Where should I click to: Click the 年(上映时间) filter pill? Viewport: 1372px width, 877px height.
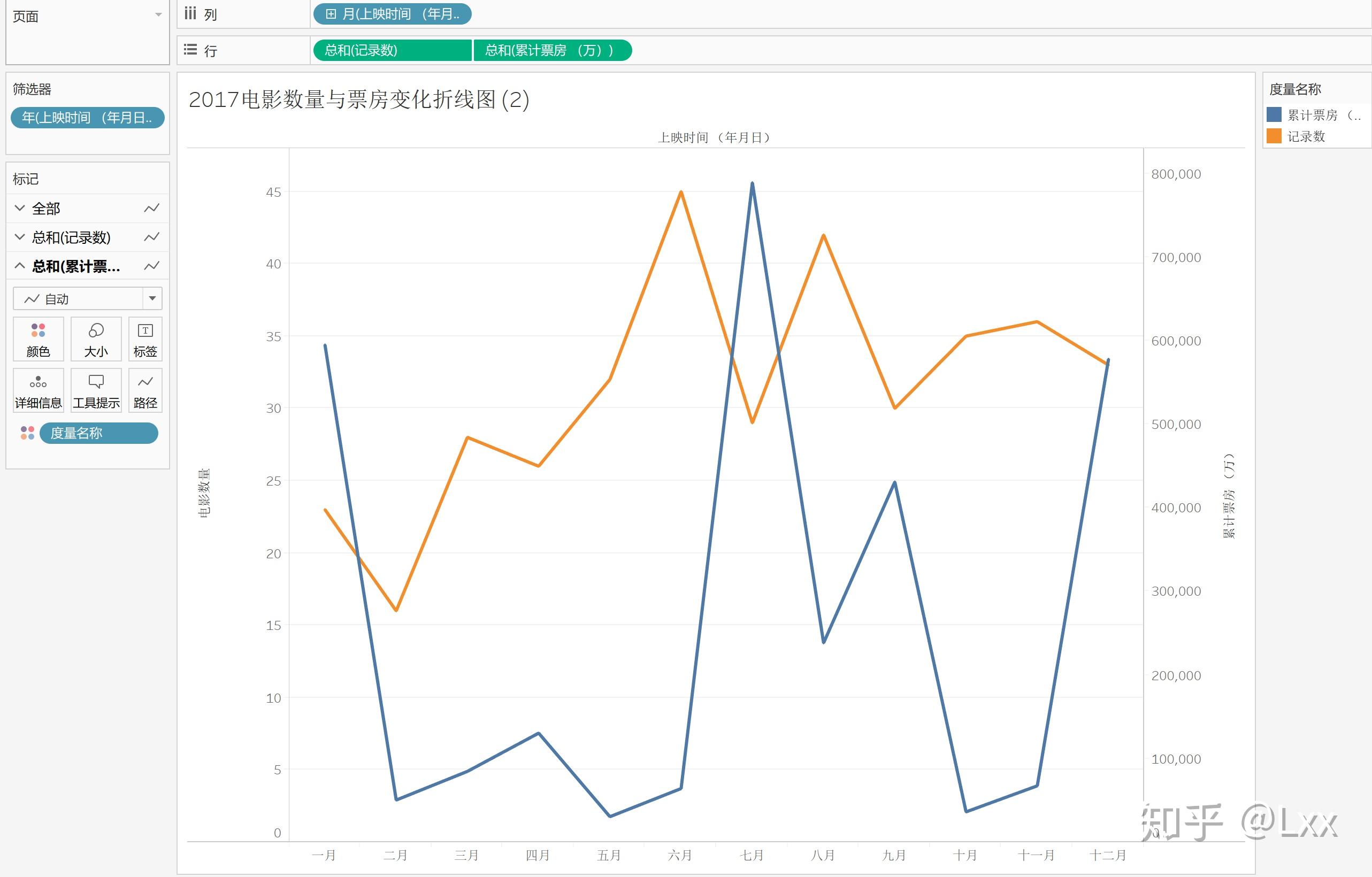87,118
